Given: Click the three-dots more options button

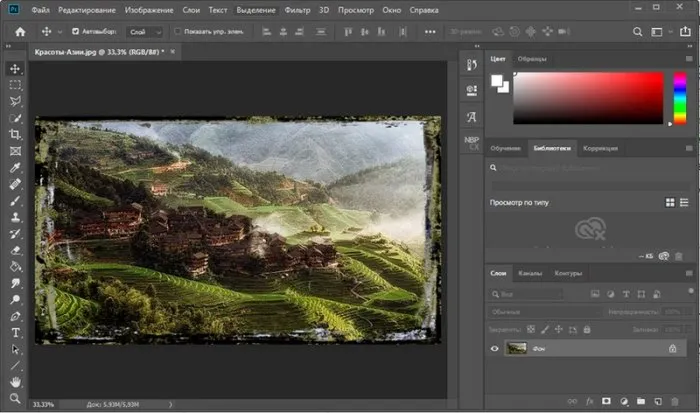Looking at the screenshot, I should 430,32.
